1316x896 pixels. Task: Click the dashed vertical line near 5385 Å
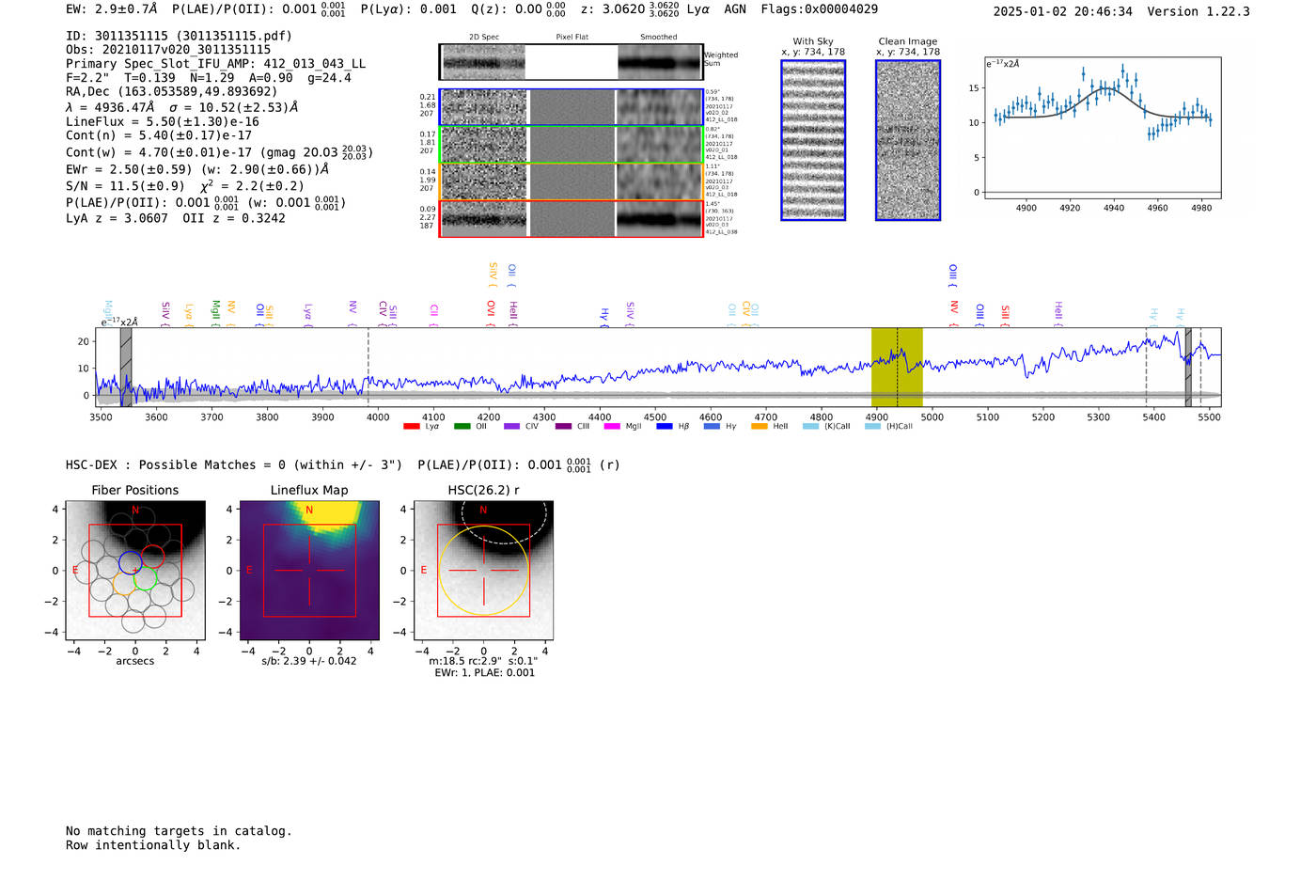(x=1146, y=367)
